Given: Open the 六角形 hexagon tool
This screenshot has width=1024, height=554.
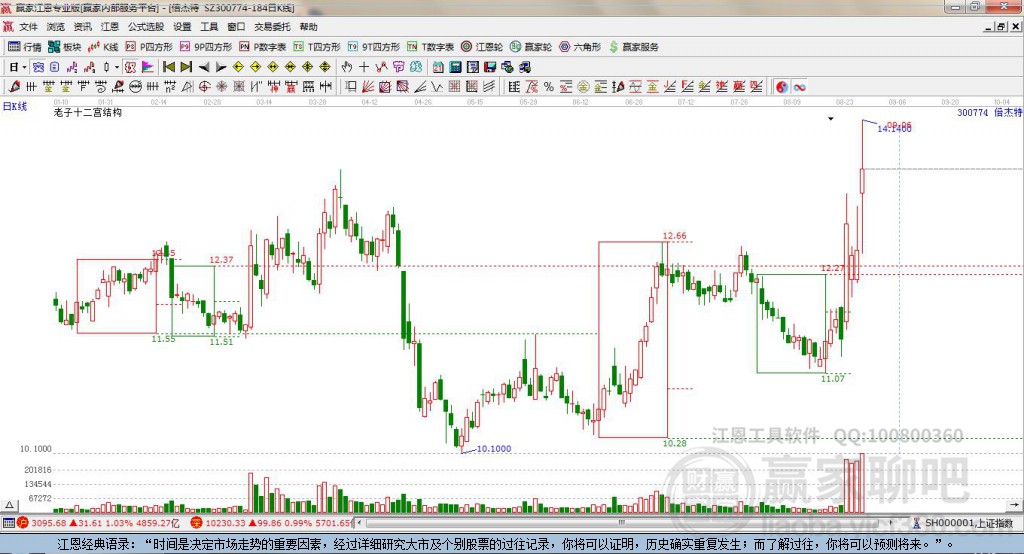Looking at the screenshot, I should (580, 47).
